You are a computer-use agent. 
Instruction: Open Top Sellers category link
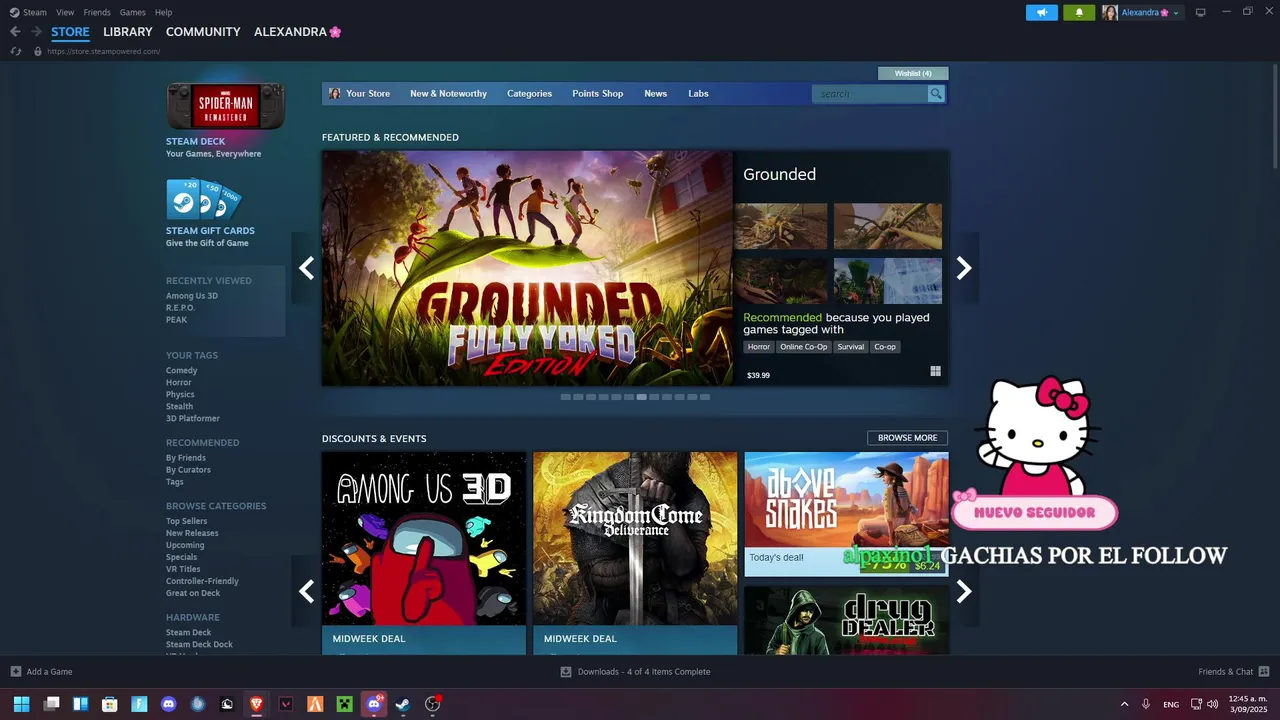187,521
